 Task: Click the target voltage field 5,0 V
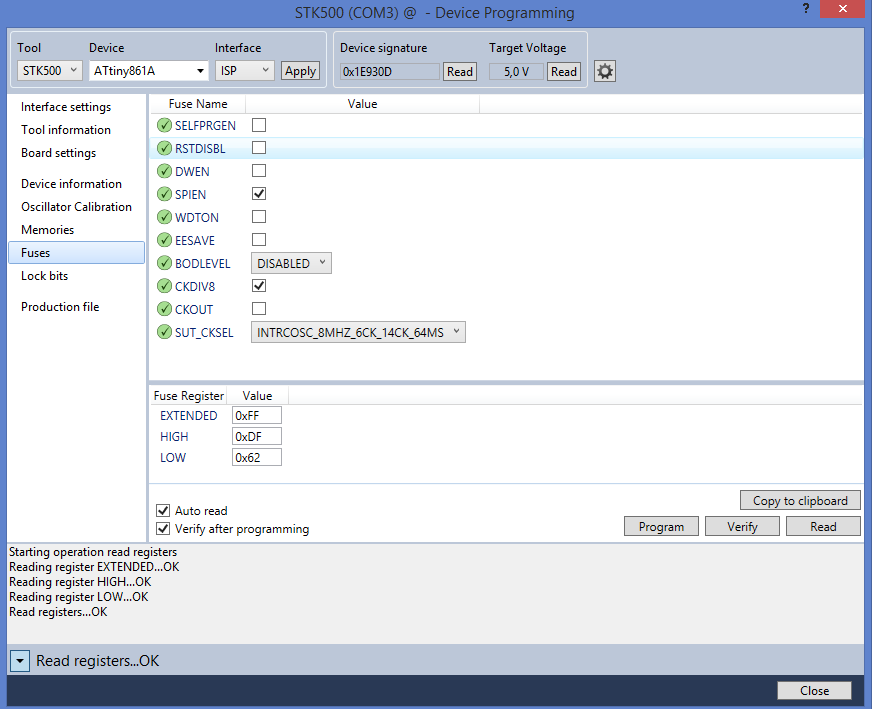pos(516,72)
